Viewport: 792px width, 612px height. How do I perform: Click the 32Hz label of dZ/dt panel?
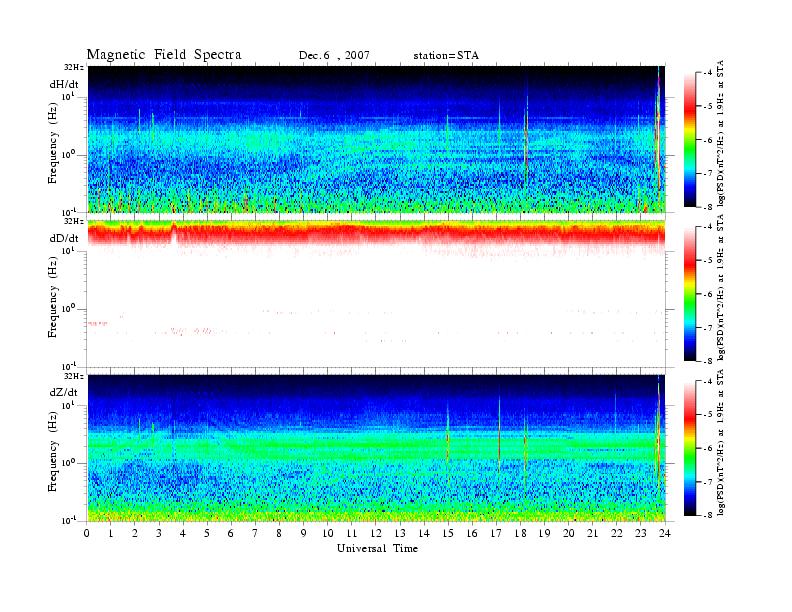[x=74, y=376]
